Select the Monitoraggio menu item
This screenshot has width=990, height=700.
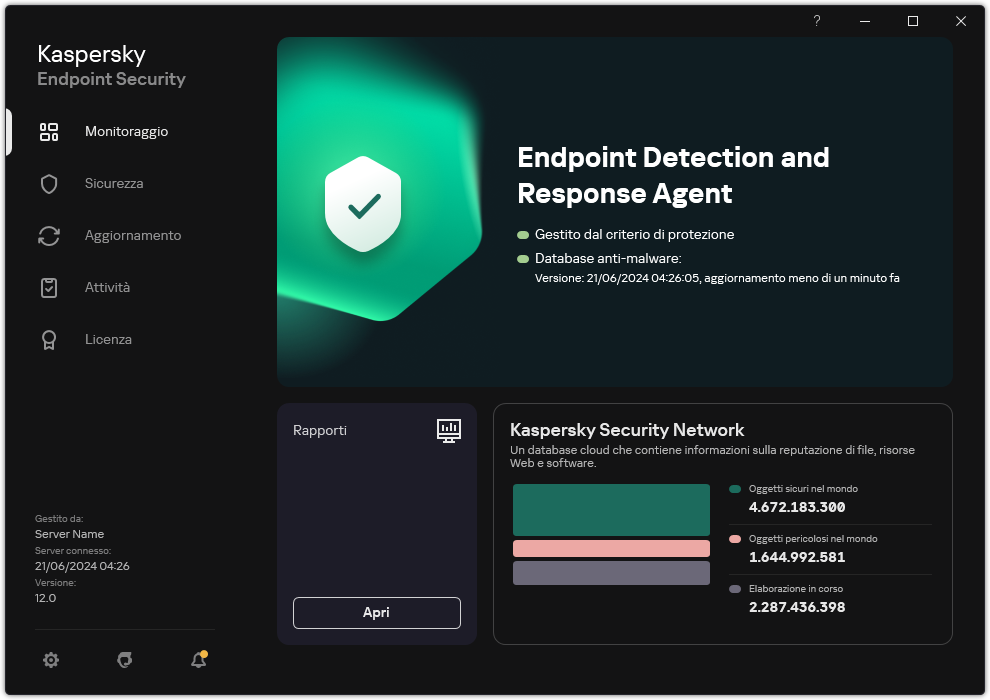(126, 132)
